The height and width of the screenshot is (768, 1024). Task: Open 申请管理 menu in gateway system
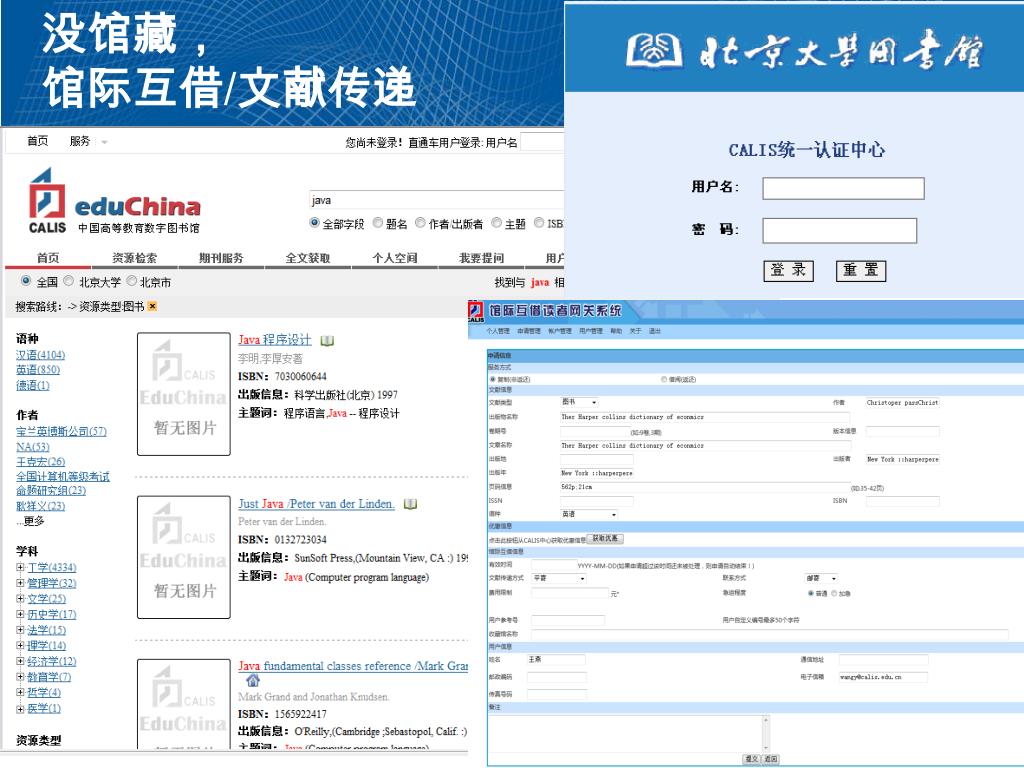[x=529, y=331]
